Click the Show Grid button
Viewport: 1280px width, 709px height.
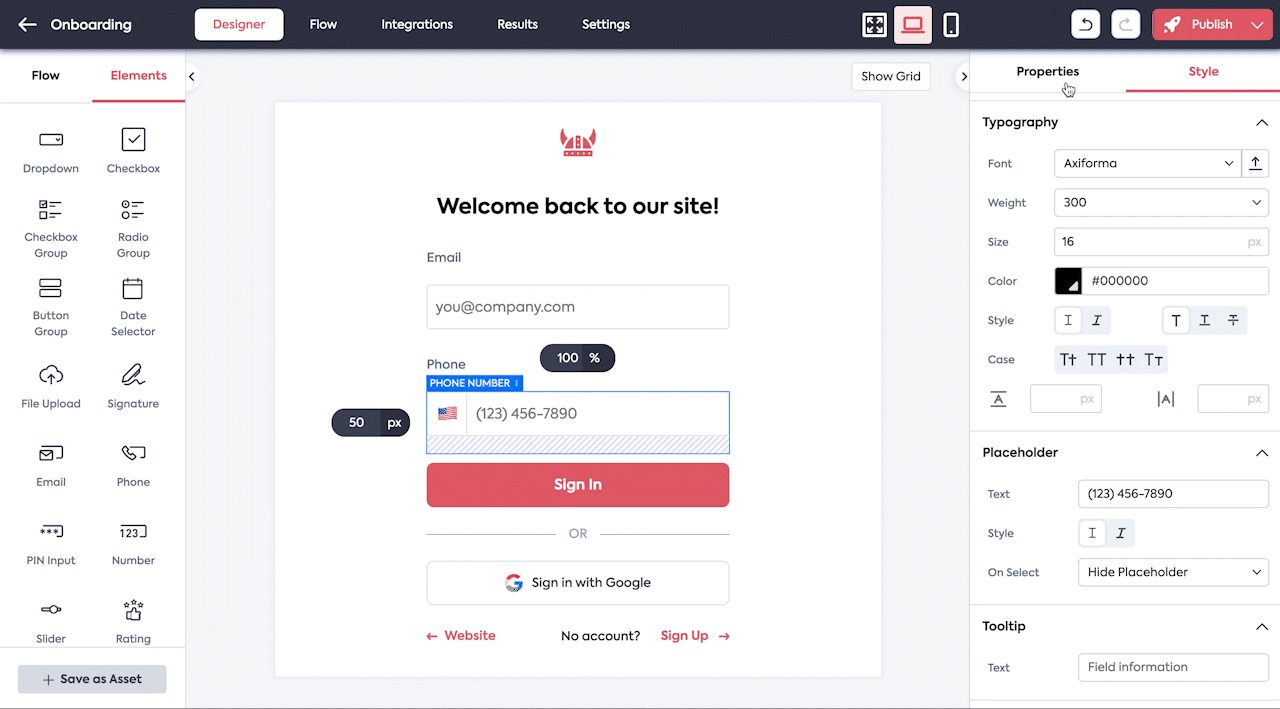click(890, 77)
